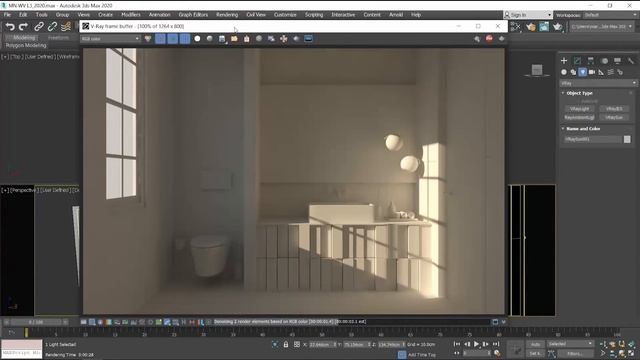Open the RGB color channel dropdown
Viewport: 640px width, 360px height.
[110, 39]
